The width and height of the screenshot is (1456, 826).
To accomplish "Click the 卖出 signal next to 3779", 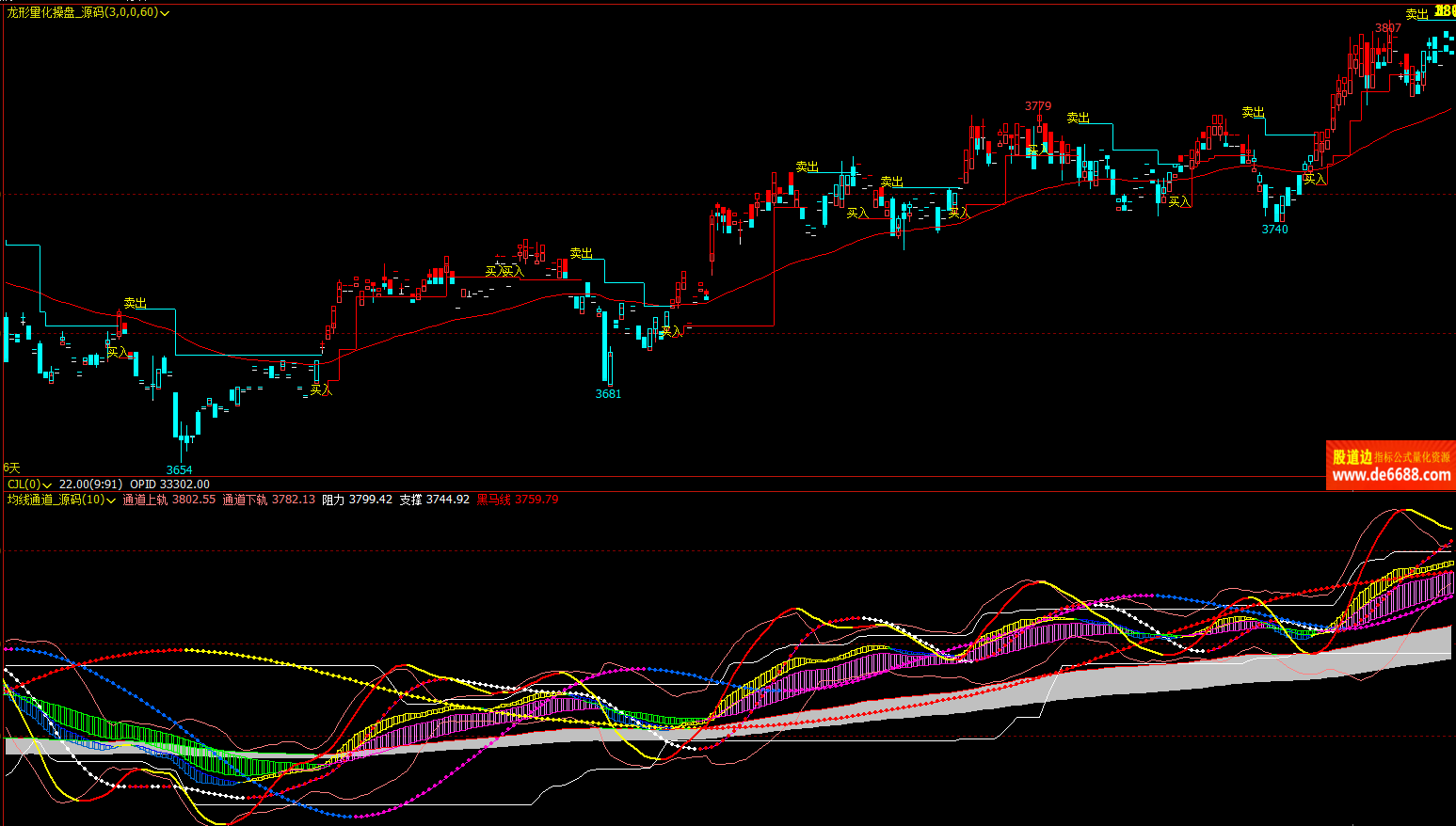I will pos(1078,118).
